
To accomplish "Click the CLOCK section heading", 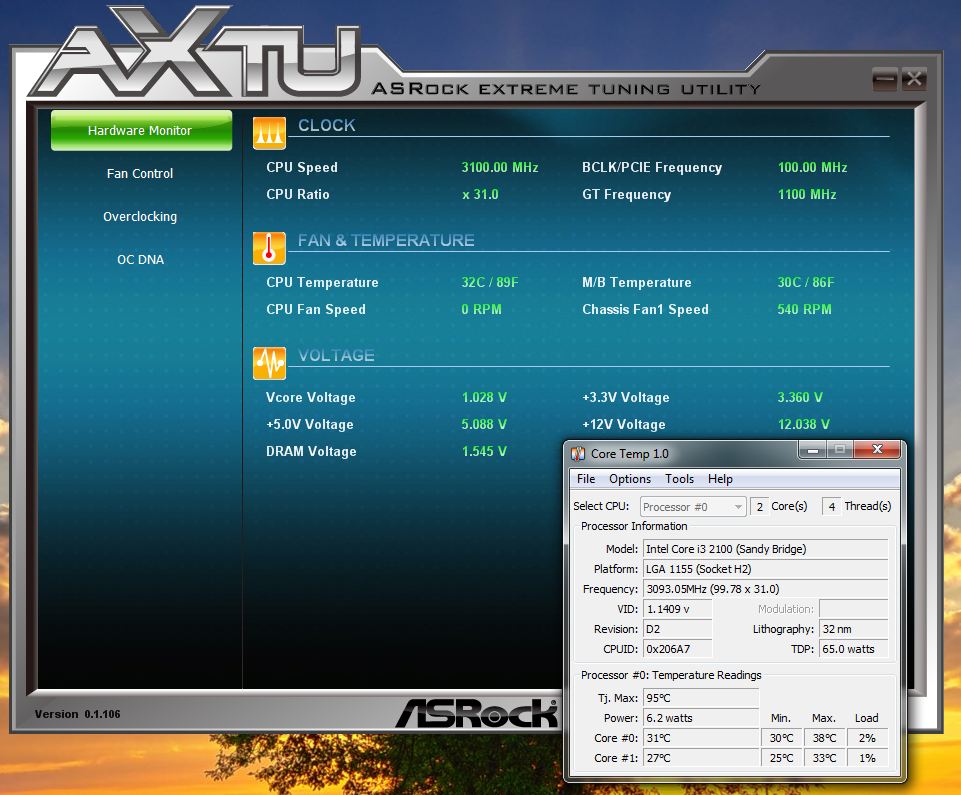I will coord(327,125).
